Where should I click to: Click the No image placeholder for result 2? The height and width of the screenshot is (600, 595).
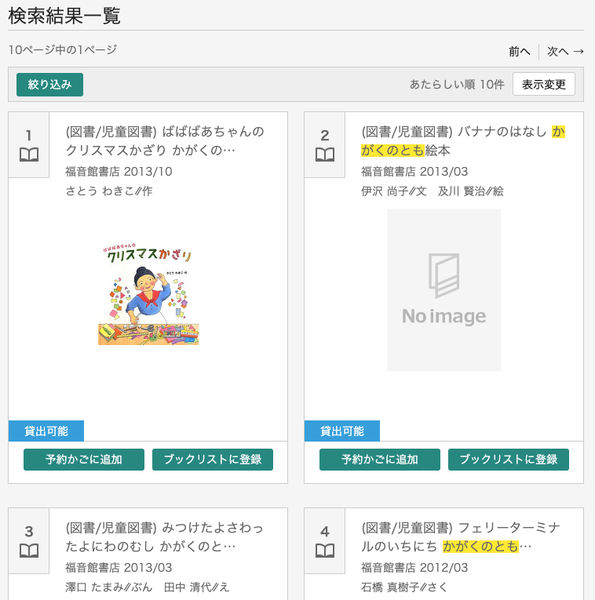[x=444, y=290]
